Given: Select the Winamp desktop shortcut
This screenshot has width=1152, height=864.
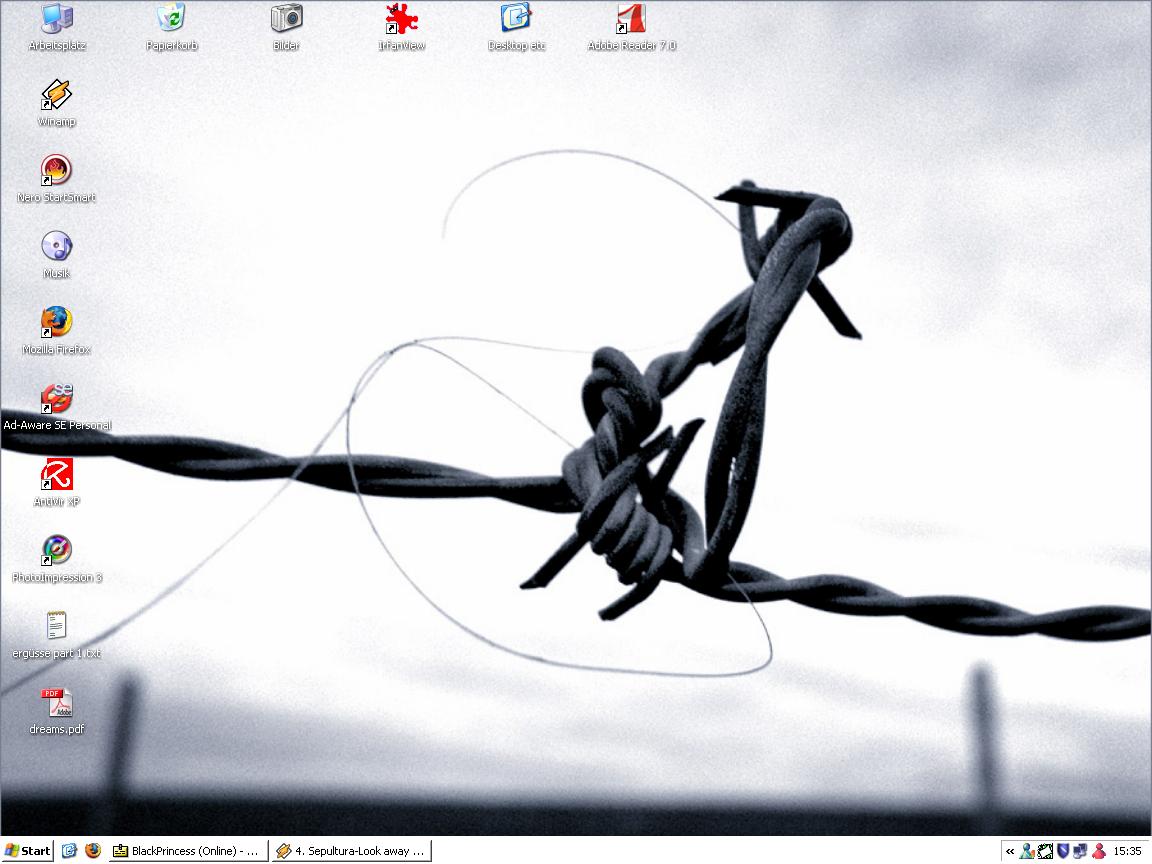Looking at the screenshot, I should [x=57, y=95].
